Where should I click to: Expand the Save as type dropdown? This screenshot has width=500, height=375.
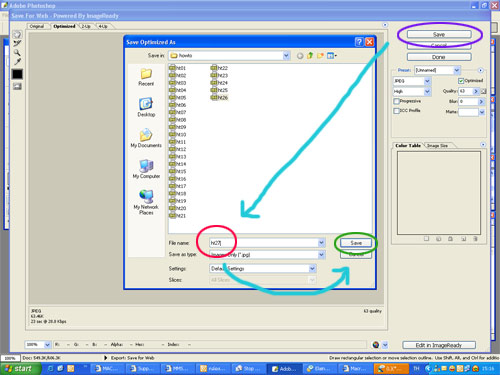321,255
